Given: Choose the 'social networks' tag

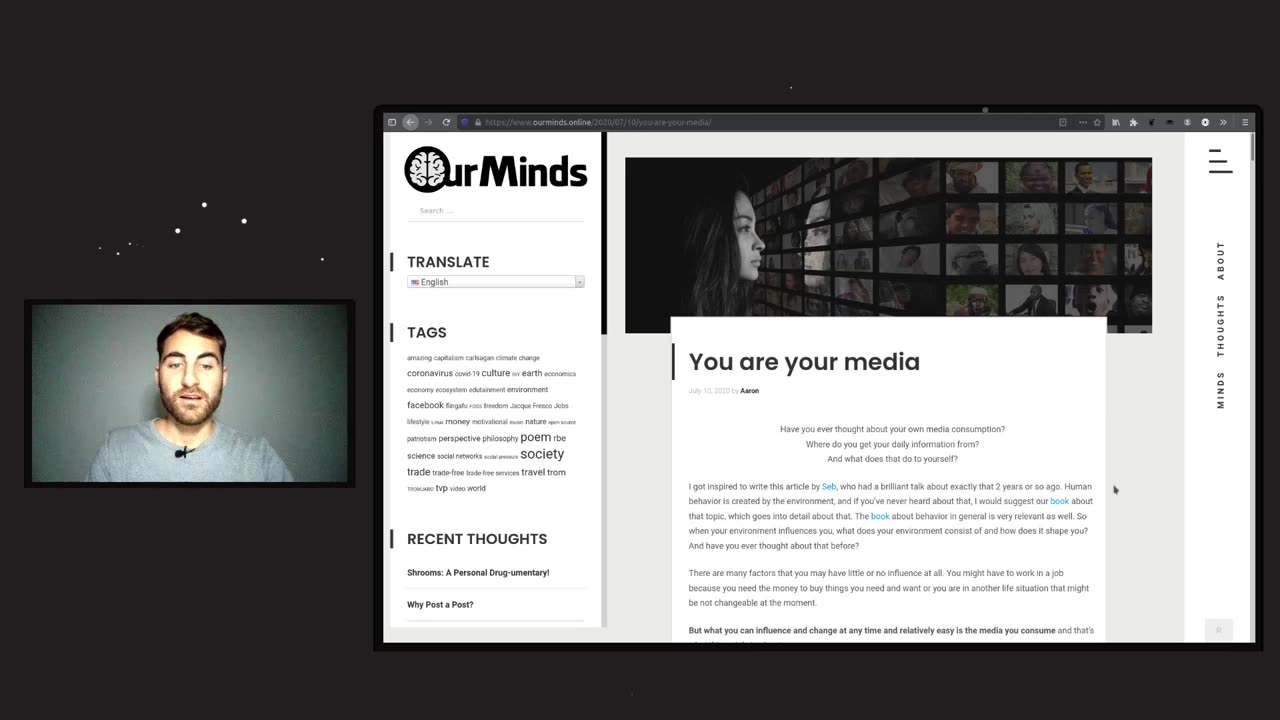Looking at the screenshot, I should point(459,456).
